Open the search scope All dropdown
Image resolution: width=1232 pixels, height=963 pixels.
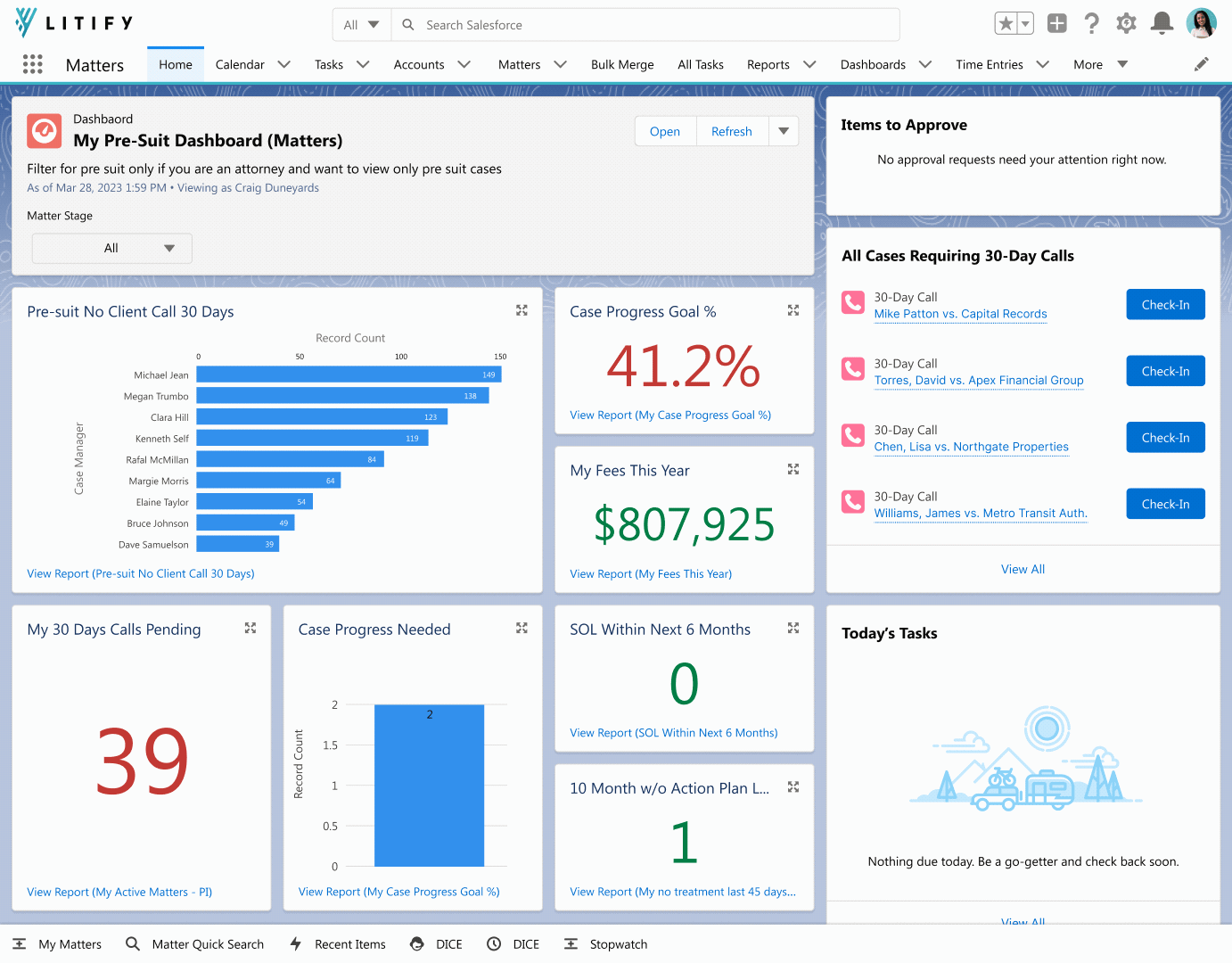click(362, 25)
